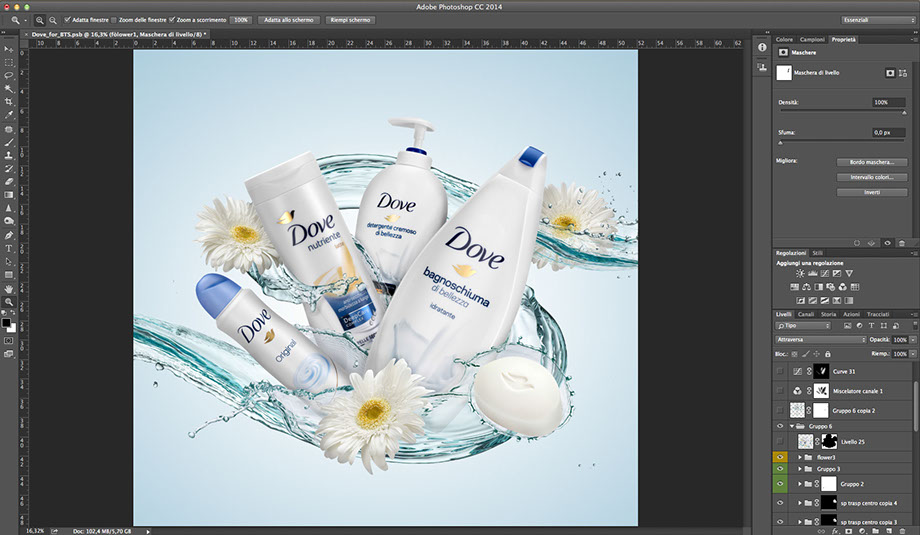The height and width of the screenshot is (535, 920).
Task: Hide the Gruppo 6 group
Action: coord(780,426)
